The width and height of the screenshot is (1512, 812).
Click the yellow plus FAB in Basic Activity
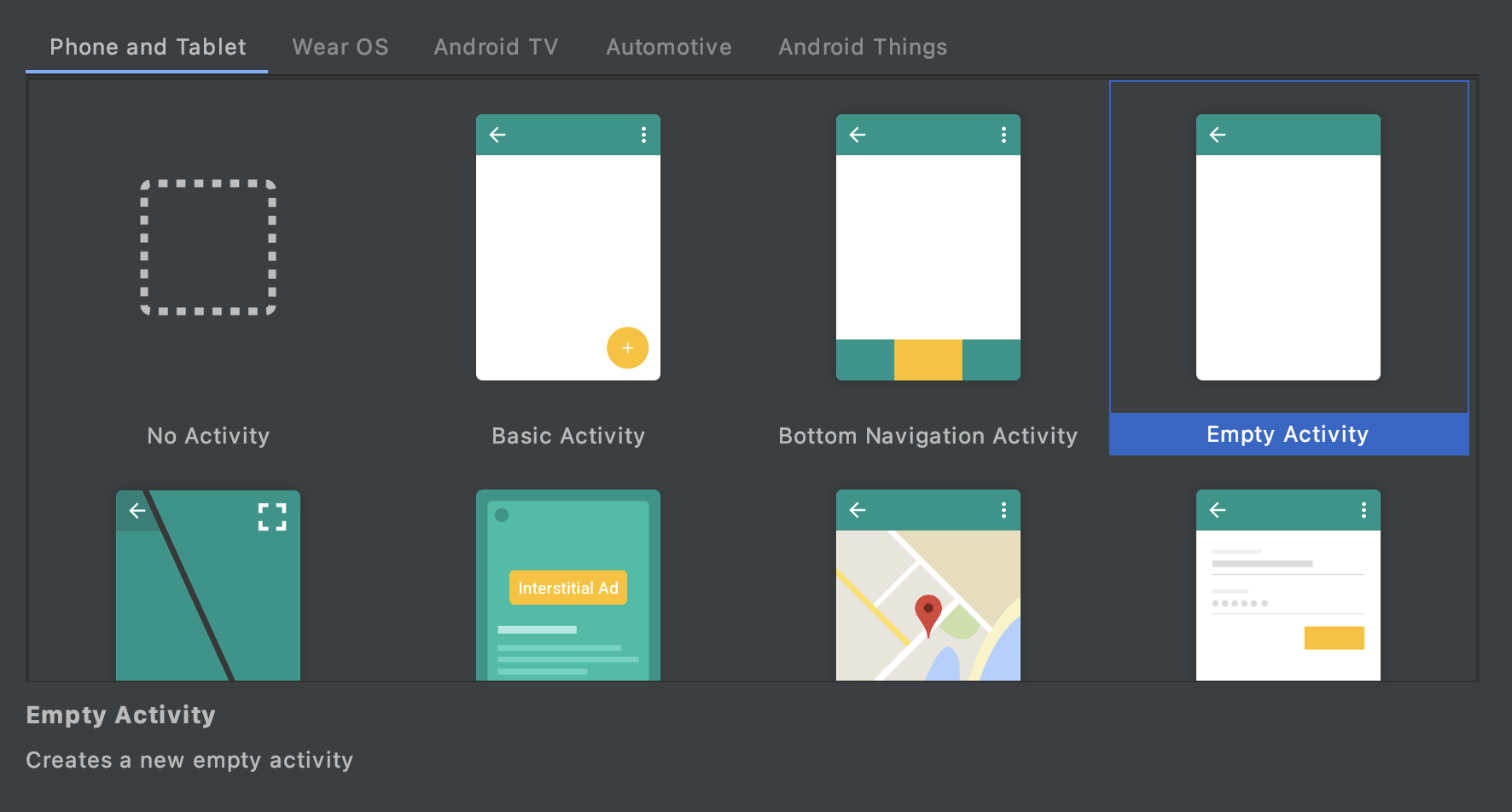[x=628, y=348]
